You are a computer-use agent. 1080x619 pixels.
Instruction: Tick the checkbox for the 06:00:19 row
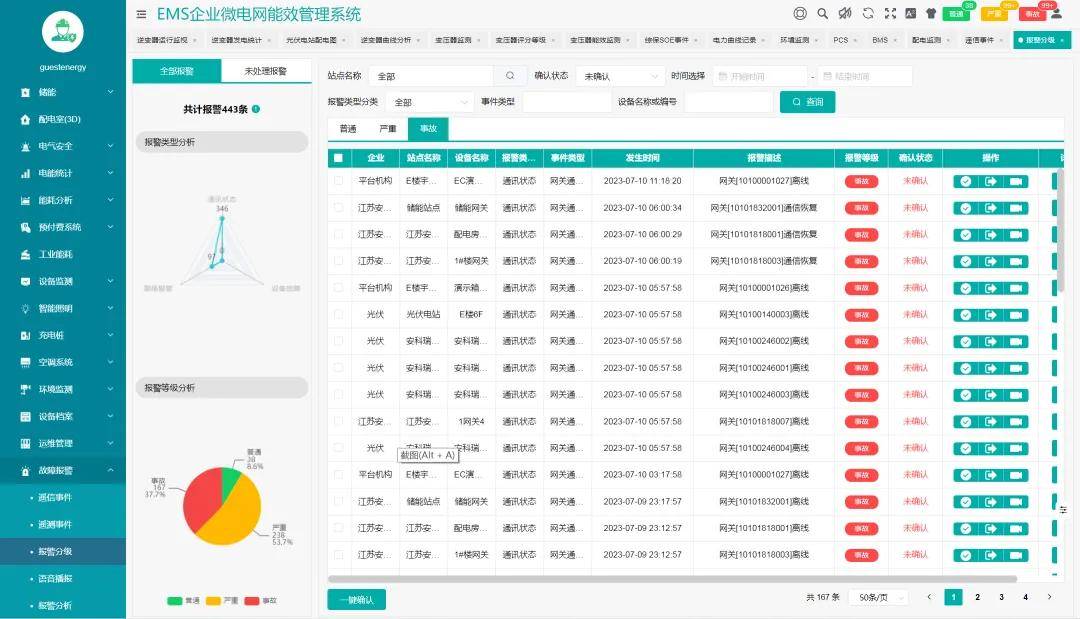(338, 261)
